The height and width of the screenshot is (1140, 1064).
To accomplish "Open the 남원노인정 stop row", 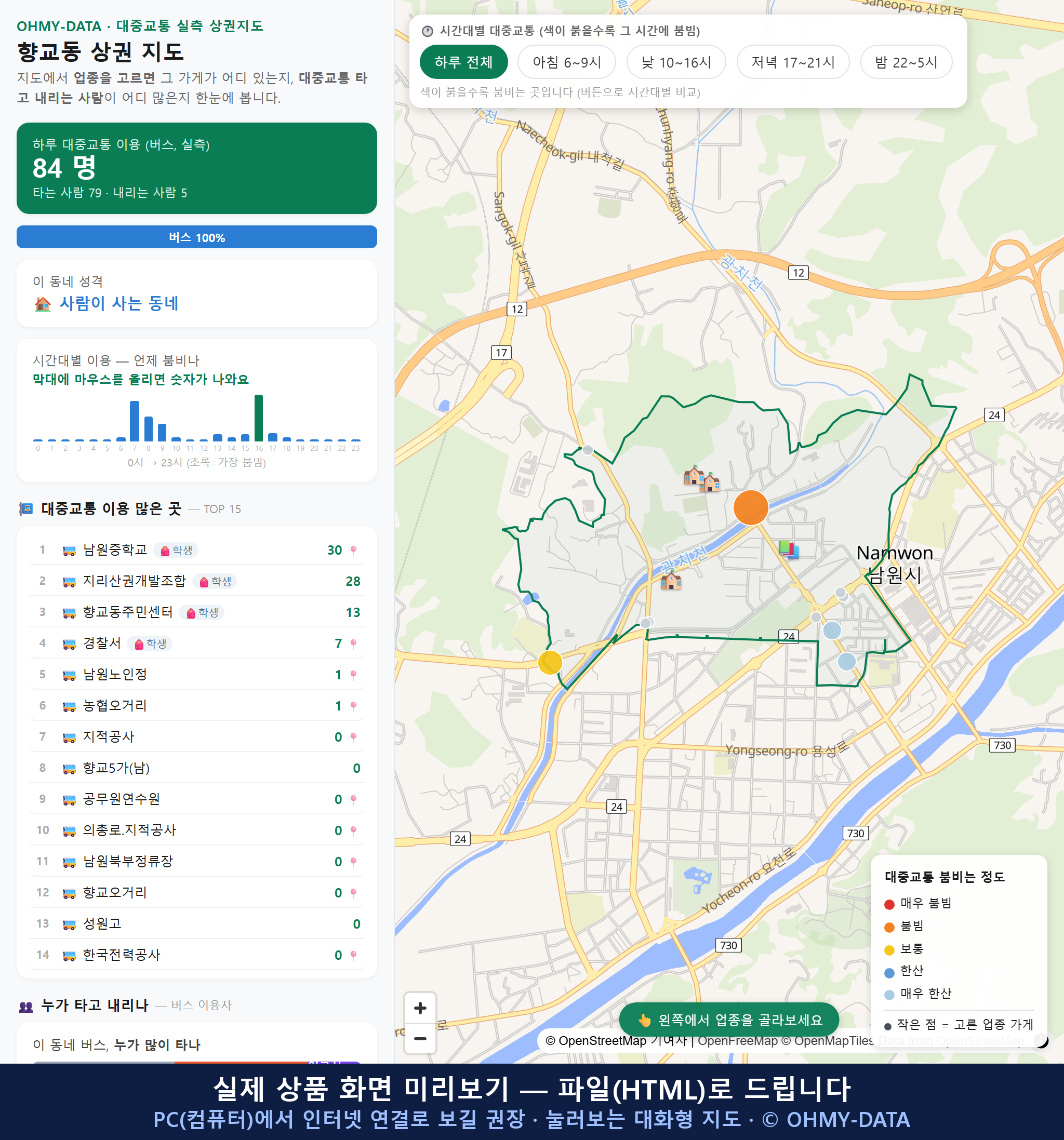I will tap(197, 674).
